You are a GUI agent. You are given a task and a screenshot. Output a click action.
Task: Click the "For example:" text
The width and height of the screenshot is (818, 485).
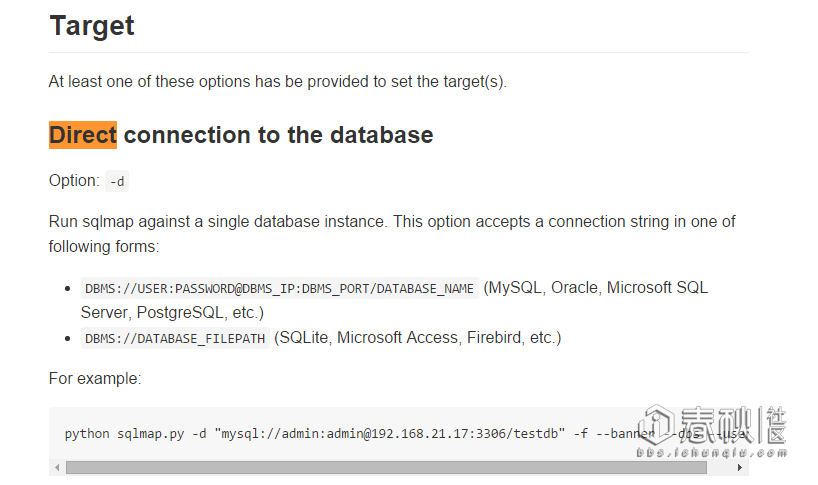[x=95, y=379]
